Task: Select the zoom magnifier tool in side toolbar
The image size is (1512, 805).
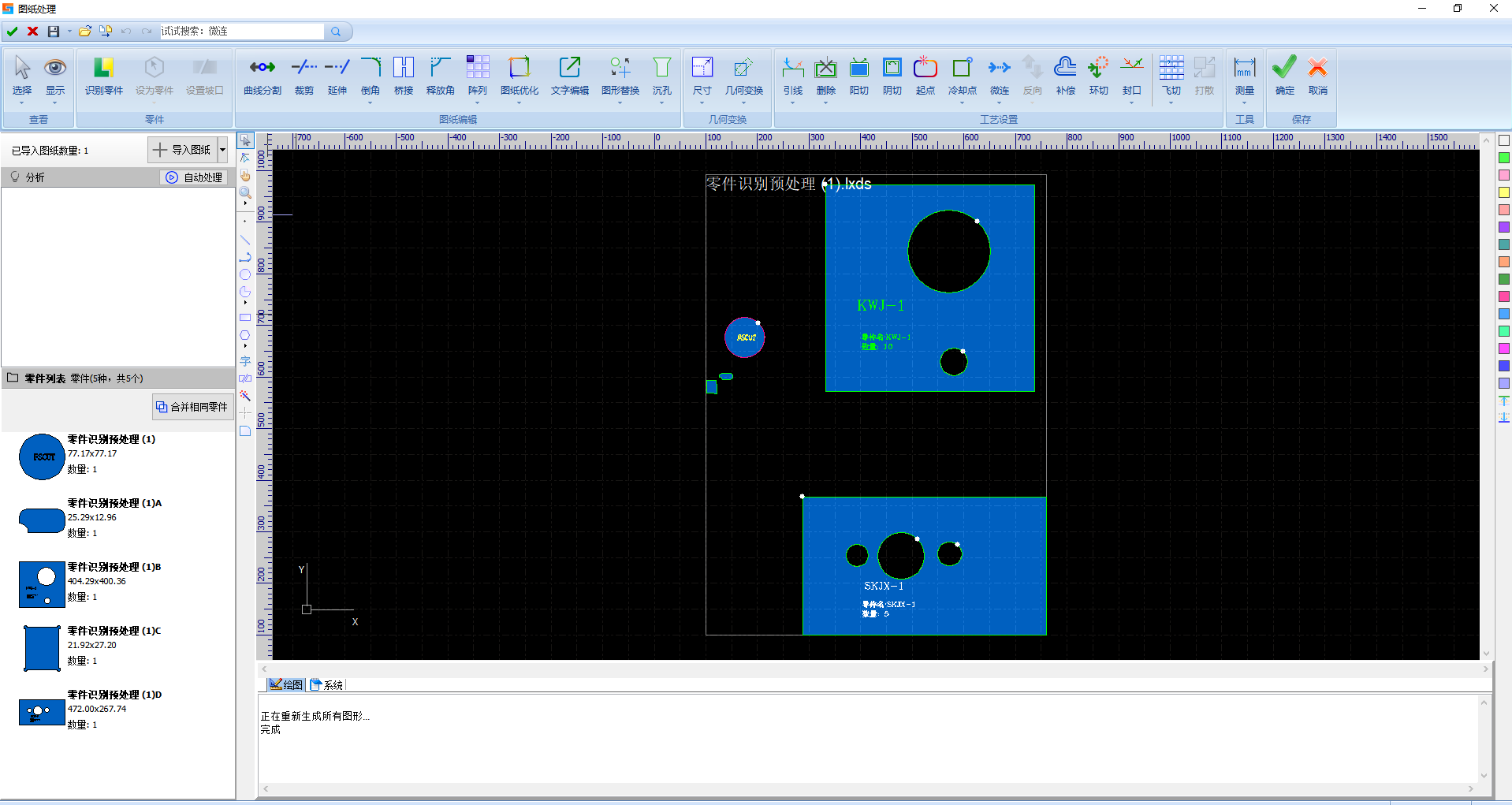Action: tap(245, 192)
